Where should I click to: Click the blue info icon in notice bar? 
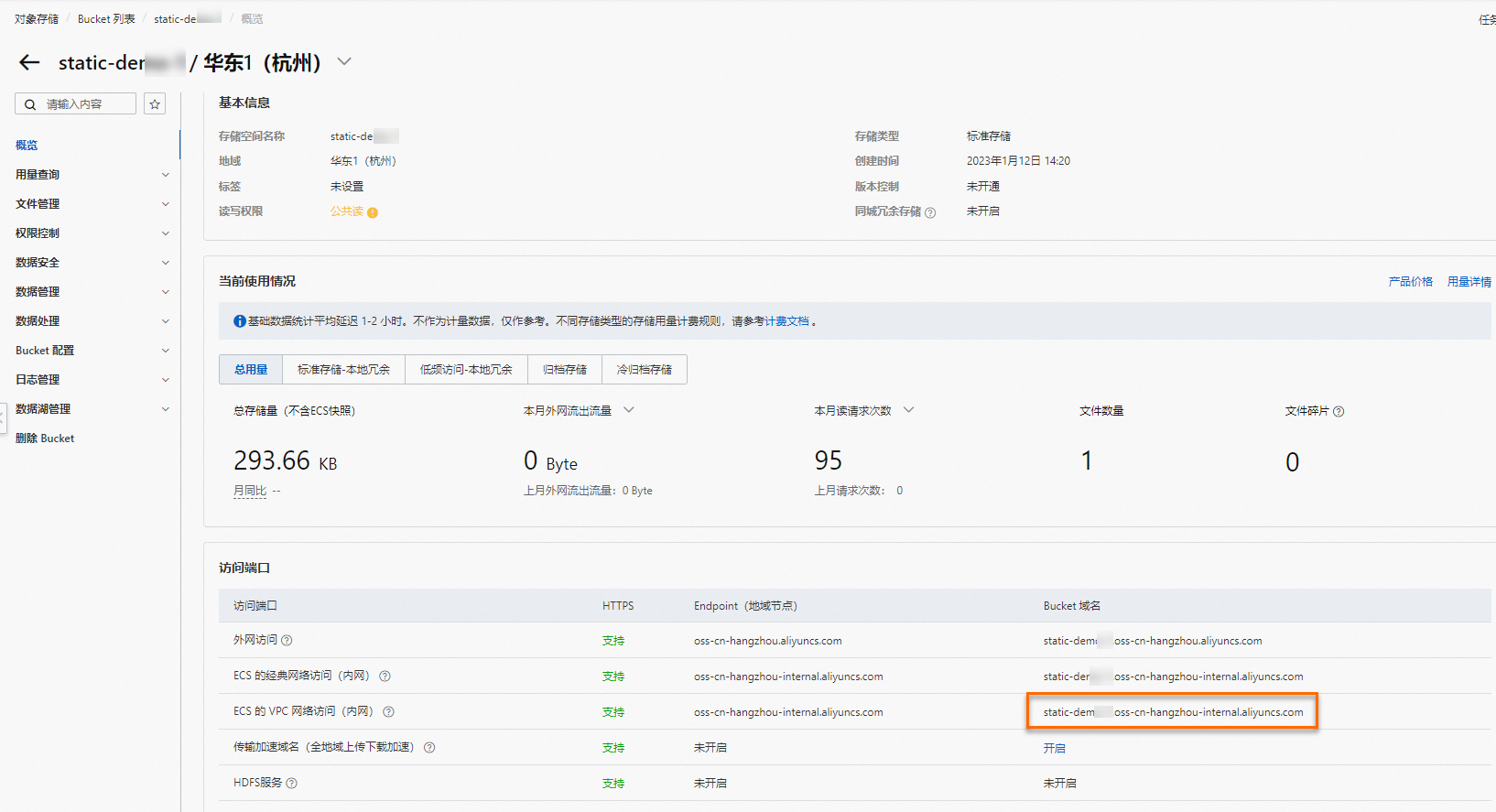240,321
